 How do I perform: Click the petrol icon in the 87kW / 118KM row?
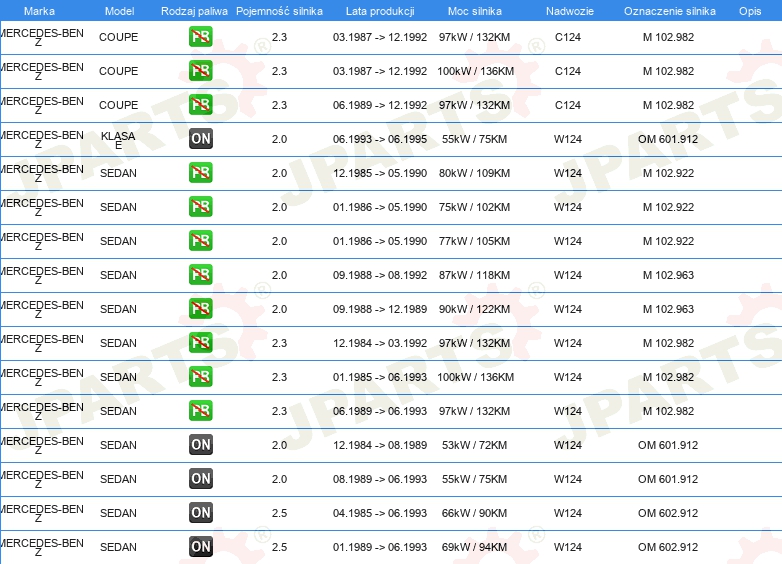point(200,274)
